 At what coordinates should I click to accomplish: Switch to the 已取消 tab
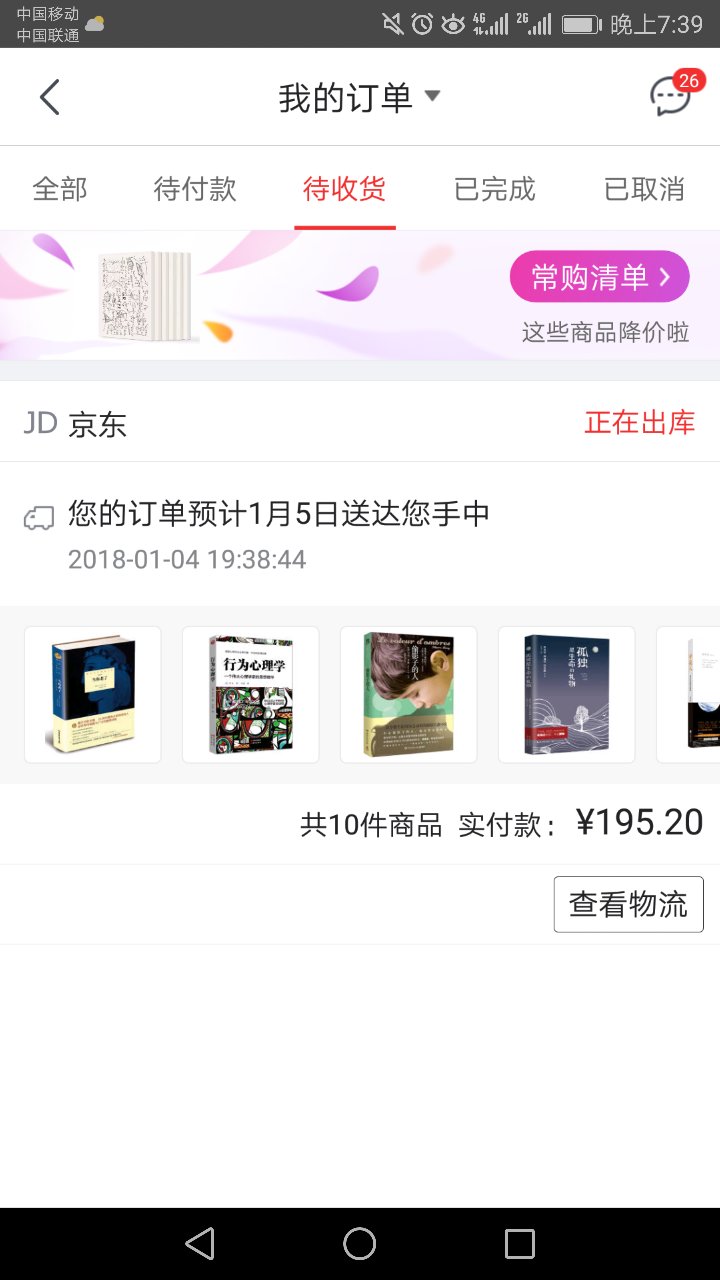coord(644,189)
